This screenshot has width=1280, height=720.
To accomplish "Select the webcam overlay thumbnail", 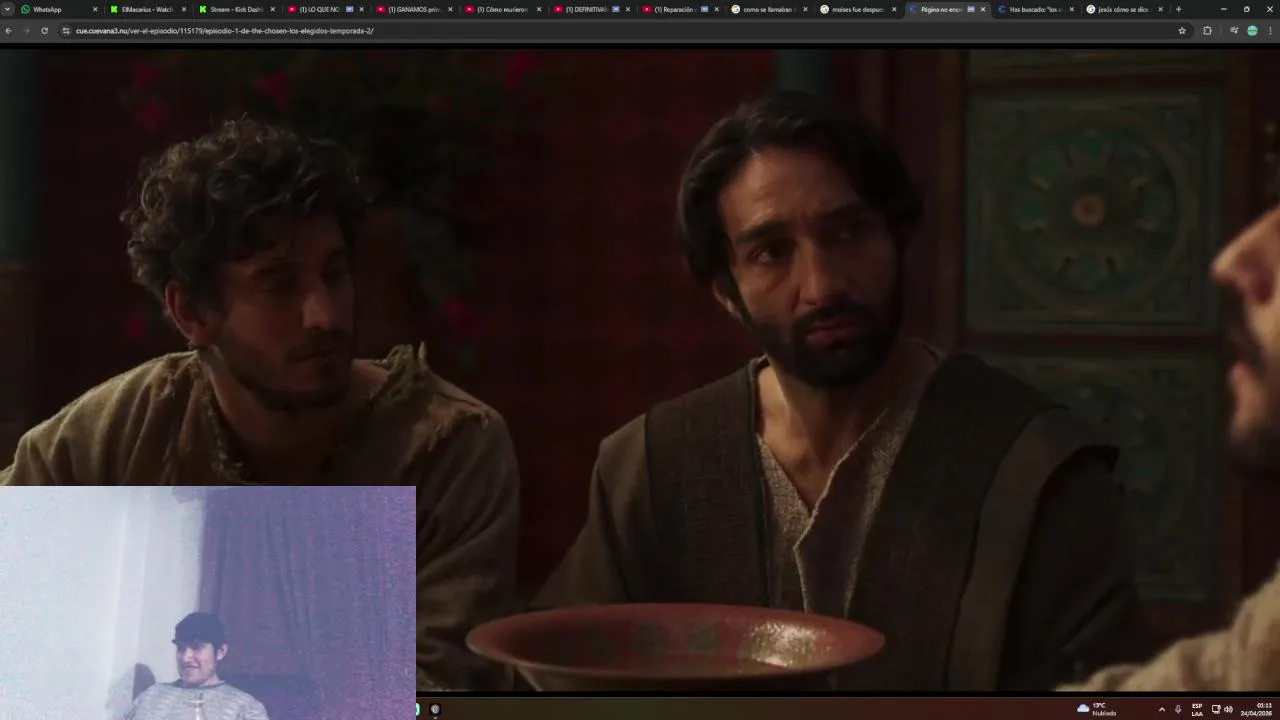I will pyautogui.click(x=208, y=603).
